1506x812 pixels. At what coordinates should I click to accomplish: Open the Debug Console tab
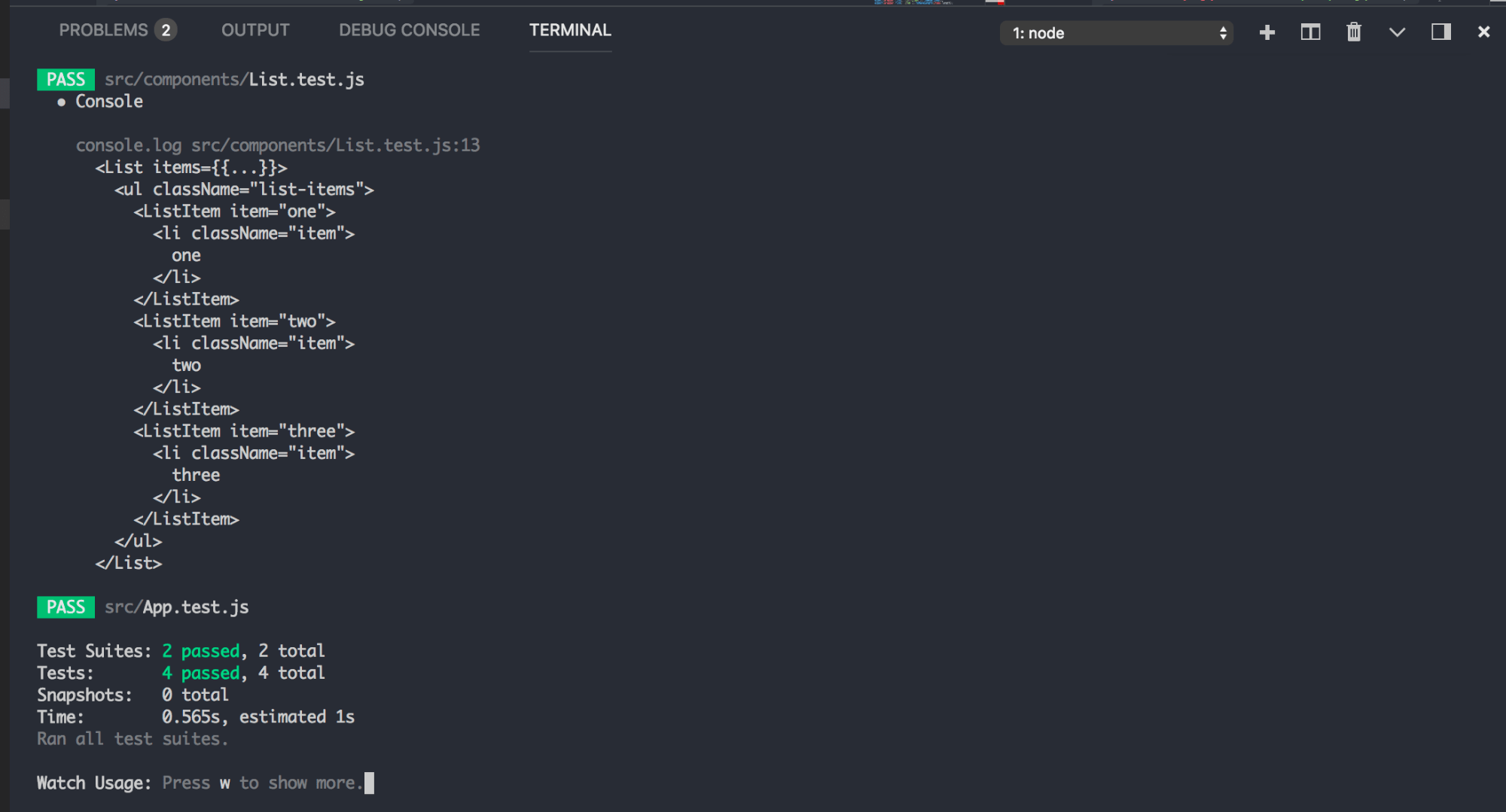click(409, 30)
